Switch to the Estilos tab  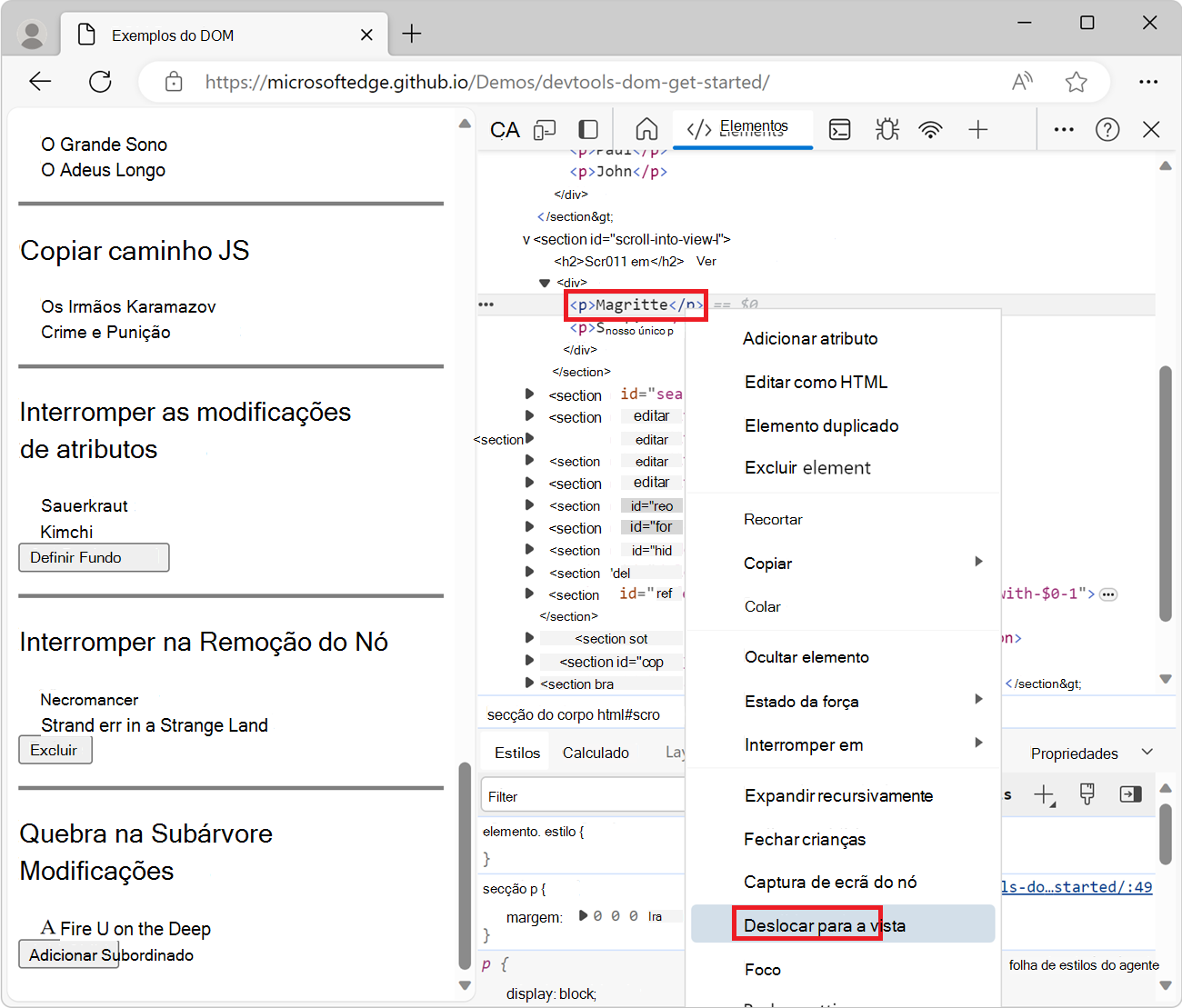517,753
